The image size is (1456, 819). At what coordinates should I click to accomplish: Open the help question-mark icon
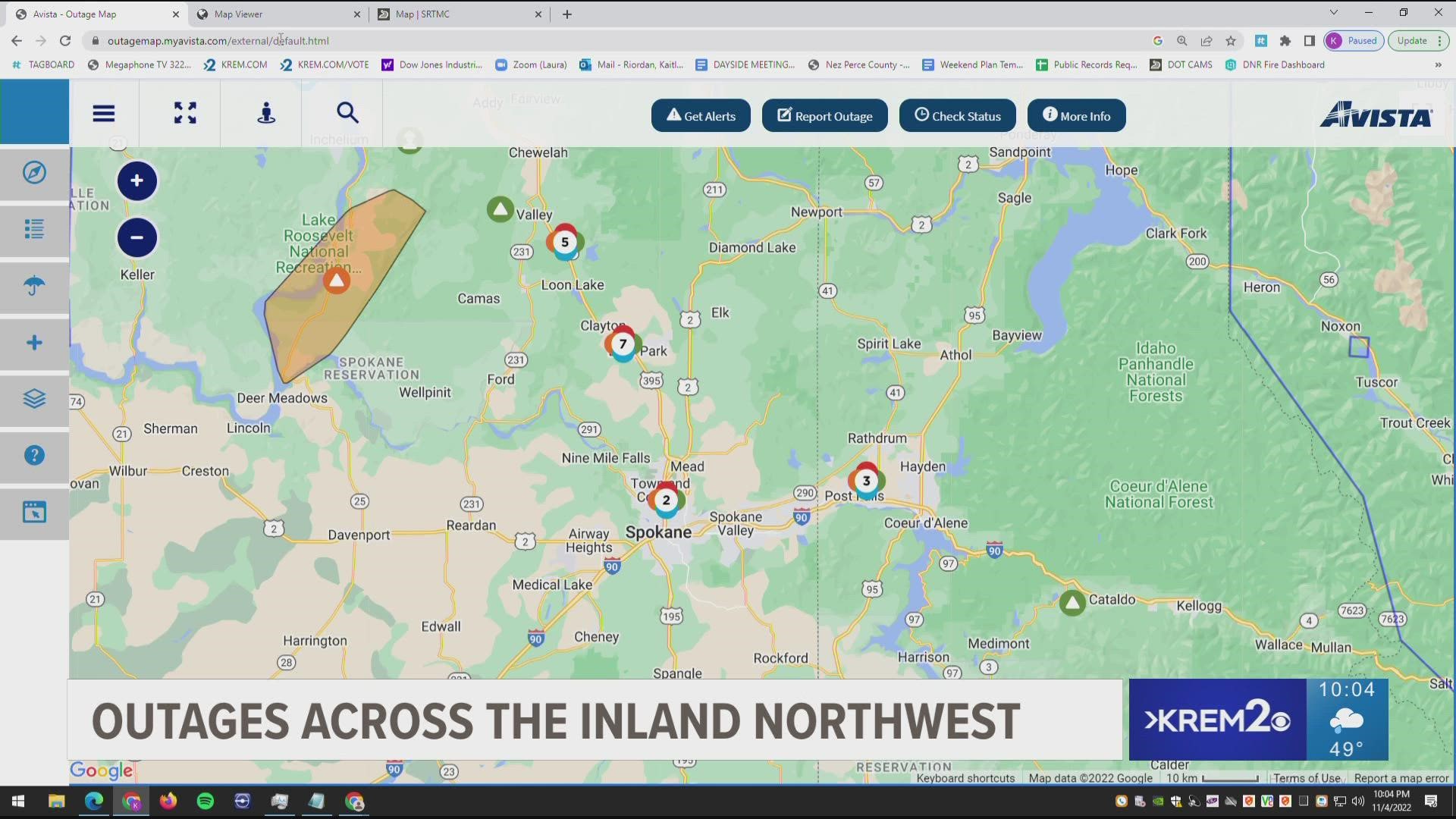(x=34, y=456)
